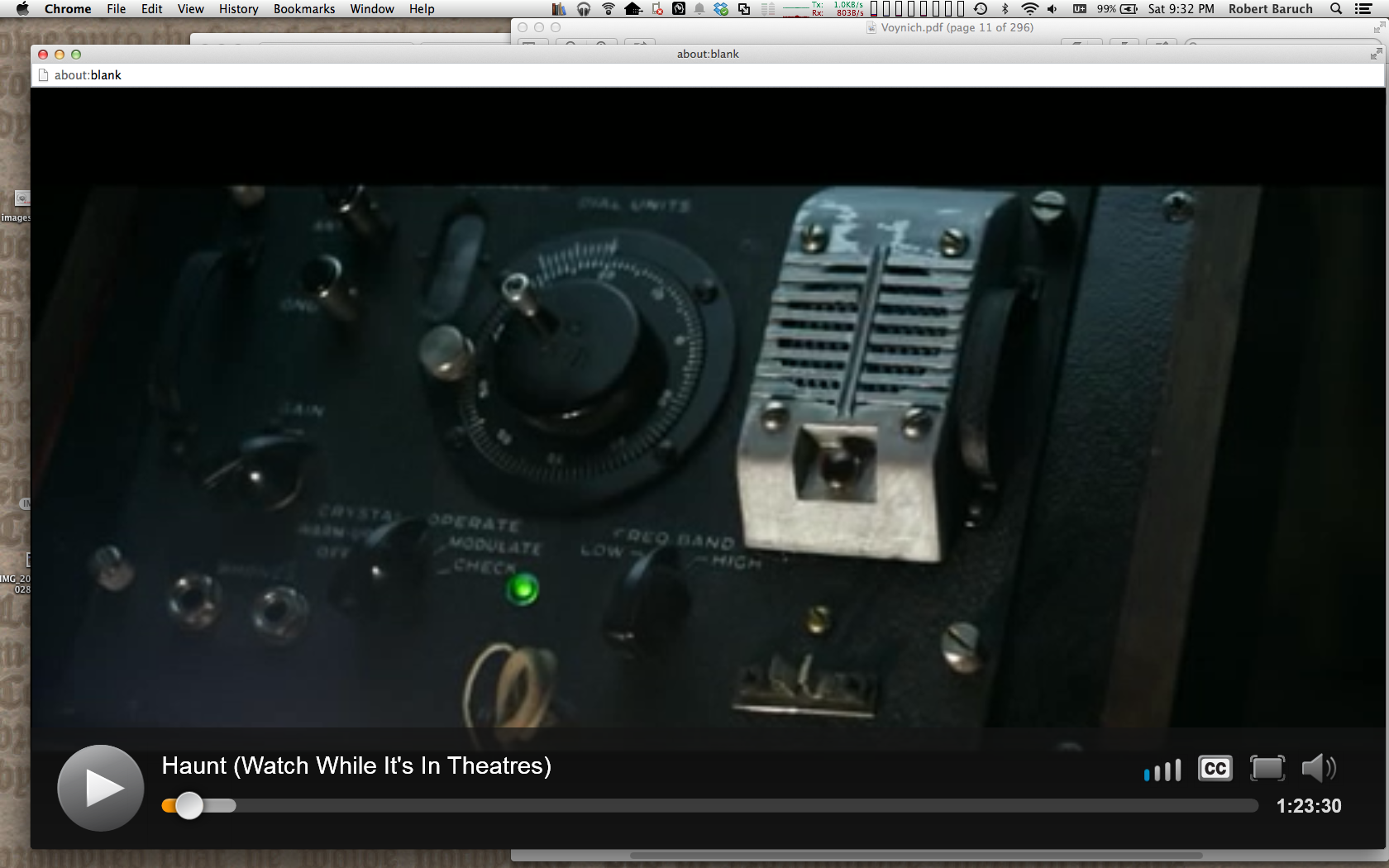Click Voynich.pdf document proxy icon
This screenshot has width=1389, height=868.
pyautogui.click(x=871, y=27)
